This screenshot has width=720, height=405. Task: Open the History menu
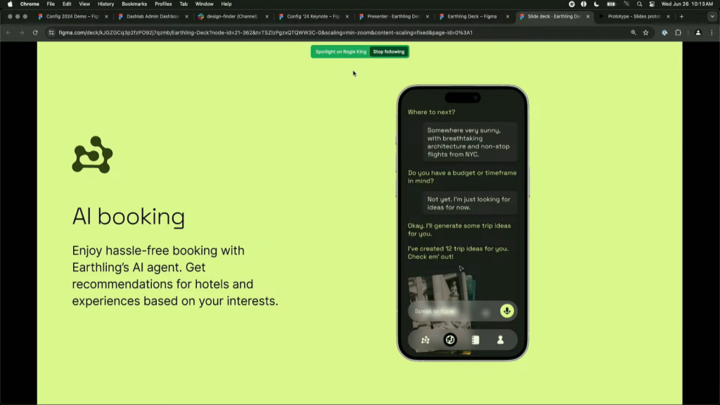coord(106,4)
